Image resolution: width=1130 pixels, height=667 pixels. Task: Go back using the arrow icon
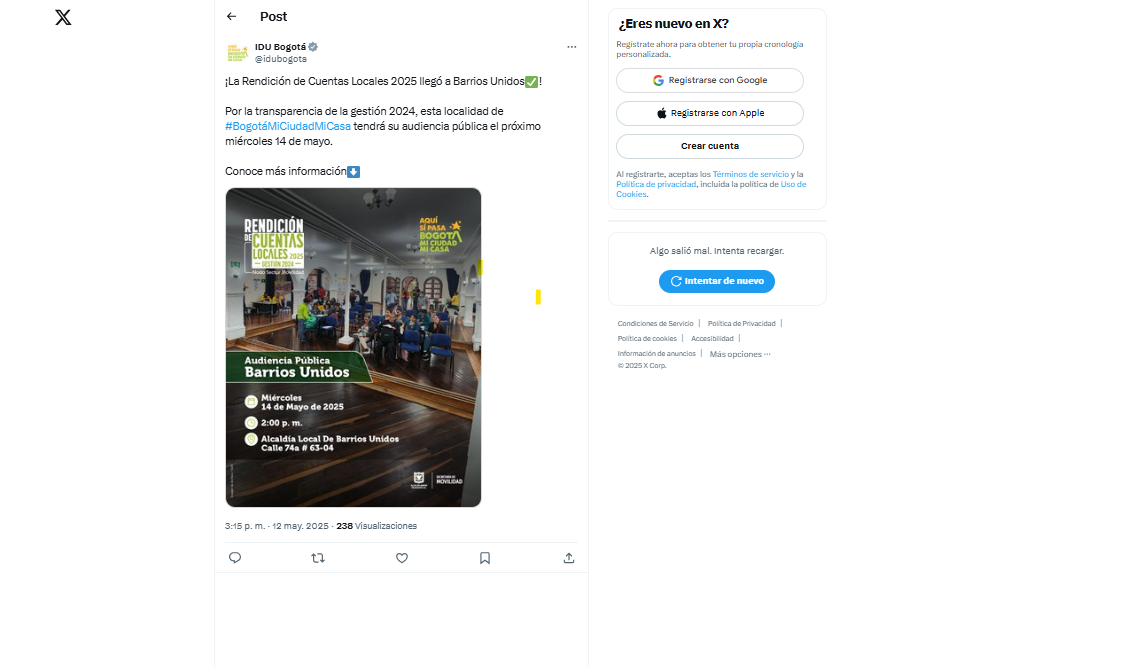point(231,17)
